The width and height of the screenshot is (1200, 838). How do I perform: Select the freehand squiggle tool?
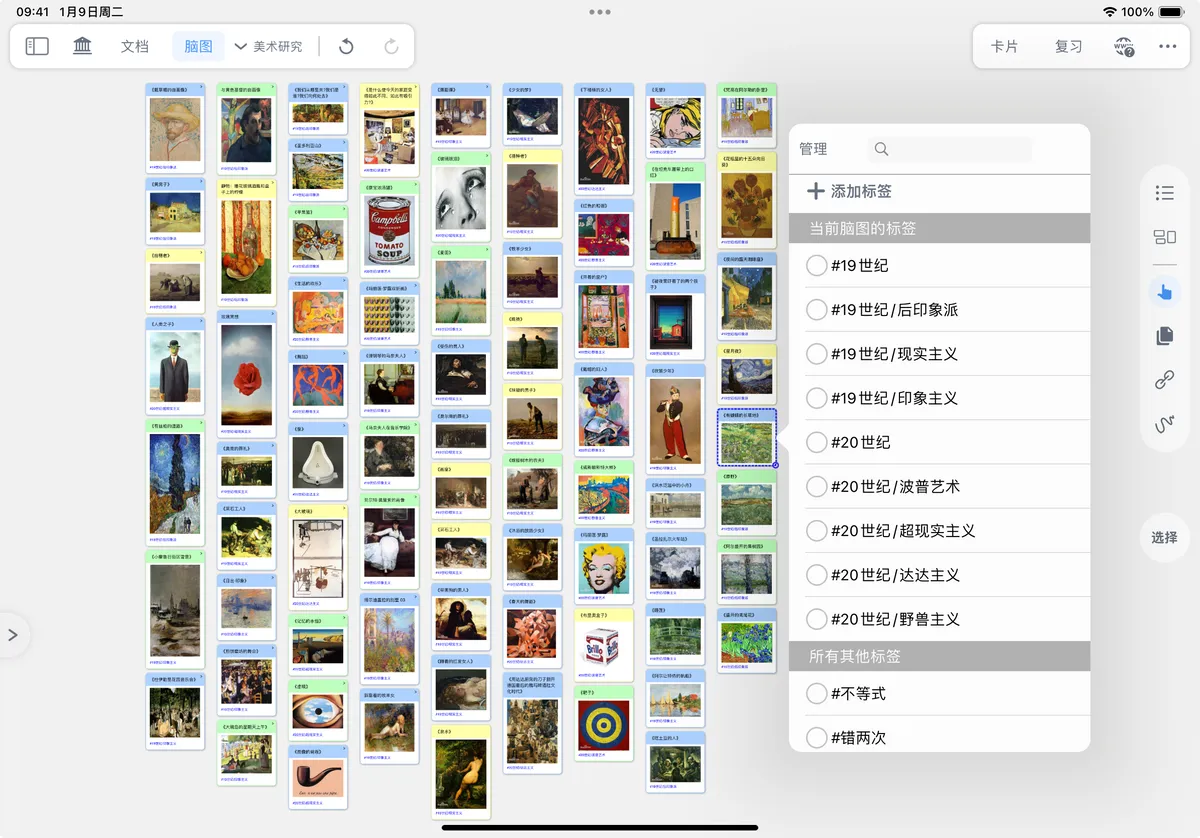[x=1164, y=425]
